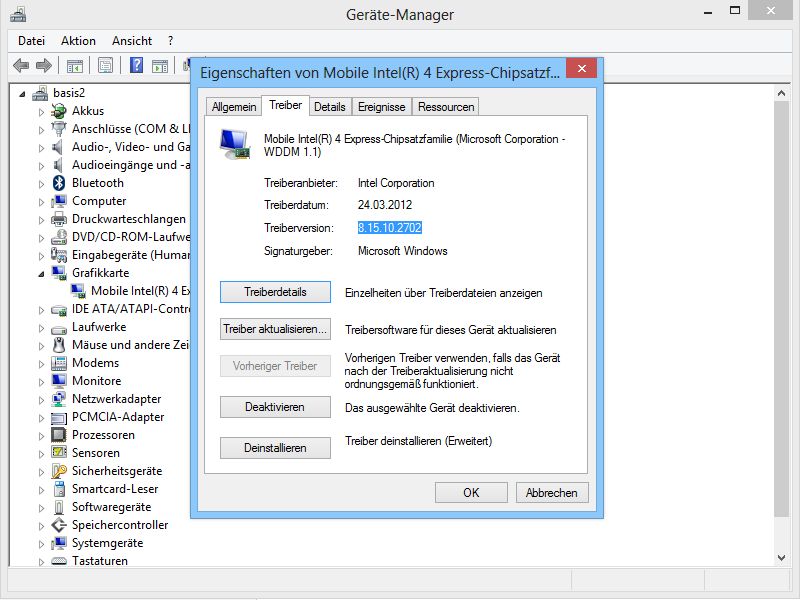Click the Properties sheet toolbar icon
Image resolution: width=800 pixels, height=600 pixels.
105,65
